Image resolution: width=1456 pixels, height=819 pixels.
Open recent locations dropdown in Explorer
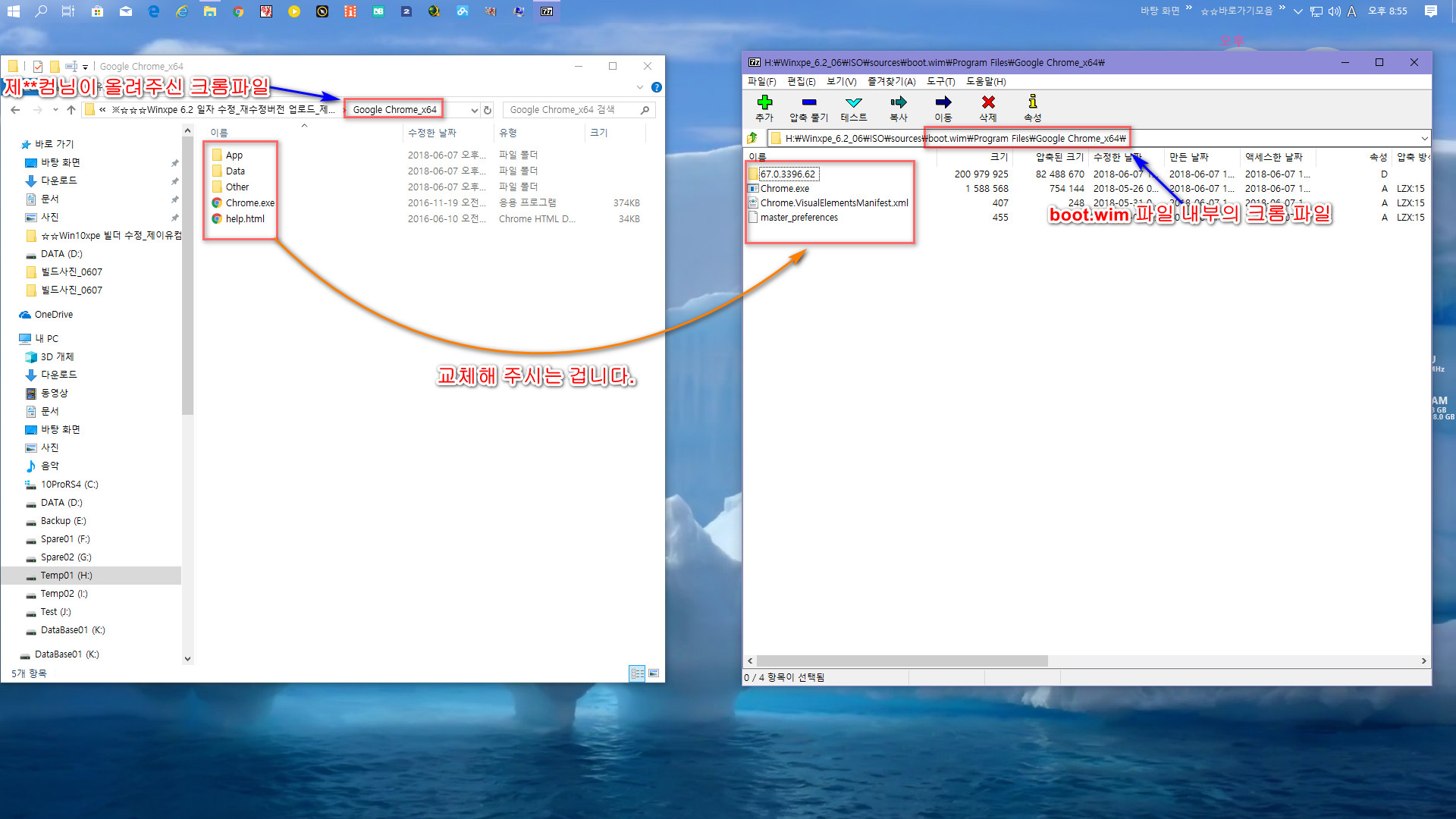tap(55, 110)
